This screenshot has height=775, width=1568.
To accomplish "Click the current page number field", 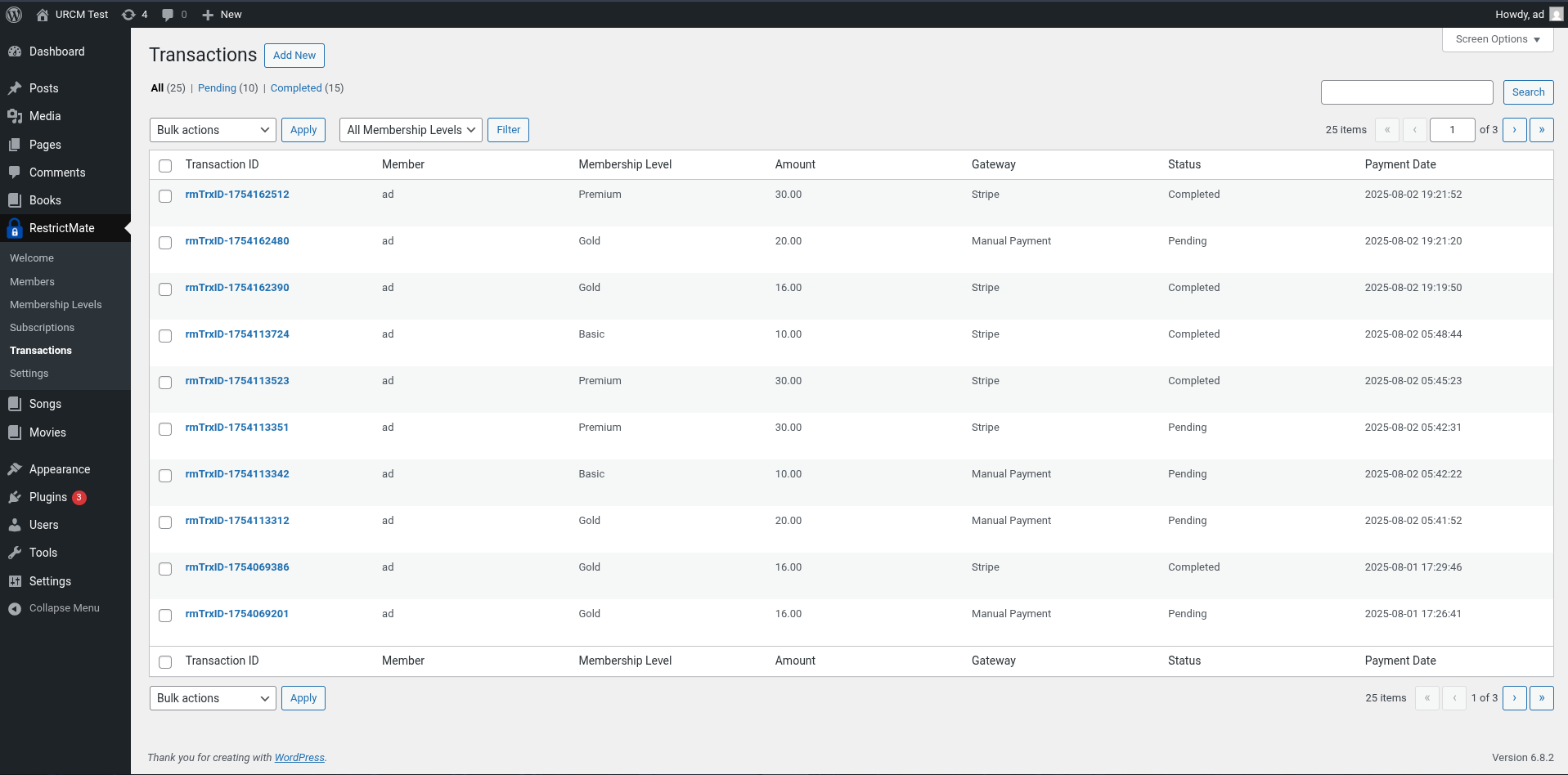I will [1453, 130].
